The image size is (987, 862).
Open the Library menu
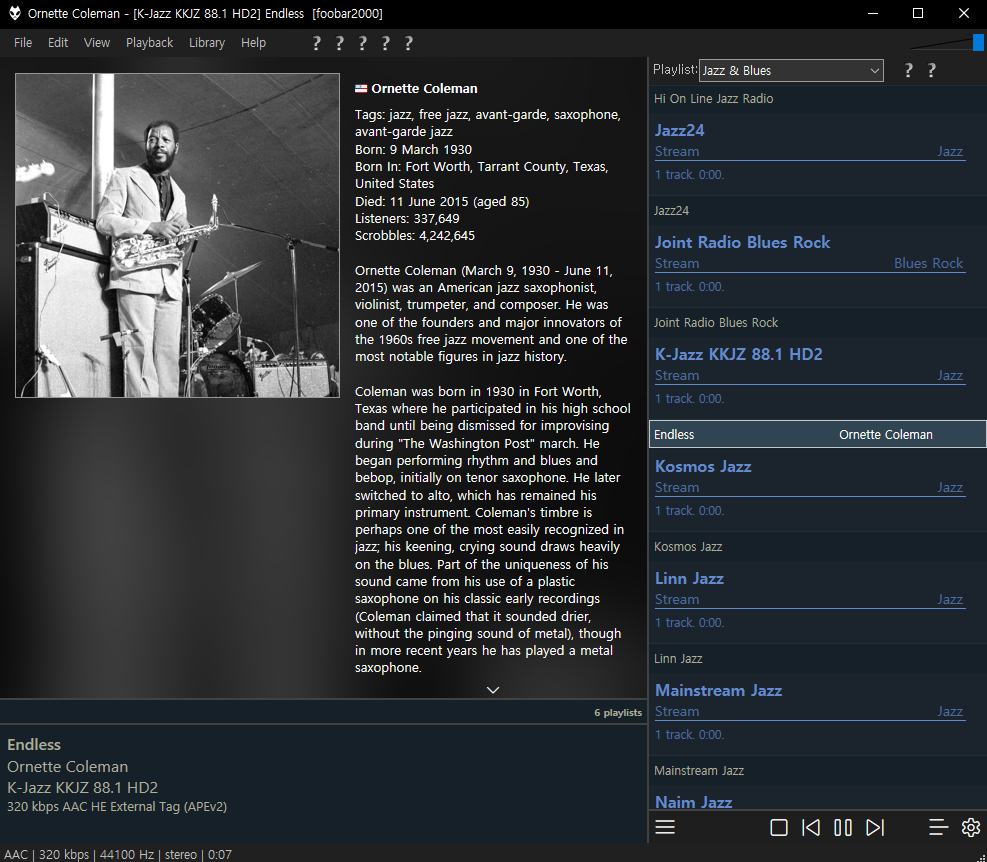tap(207, 43)
